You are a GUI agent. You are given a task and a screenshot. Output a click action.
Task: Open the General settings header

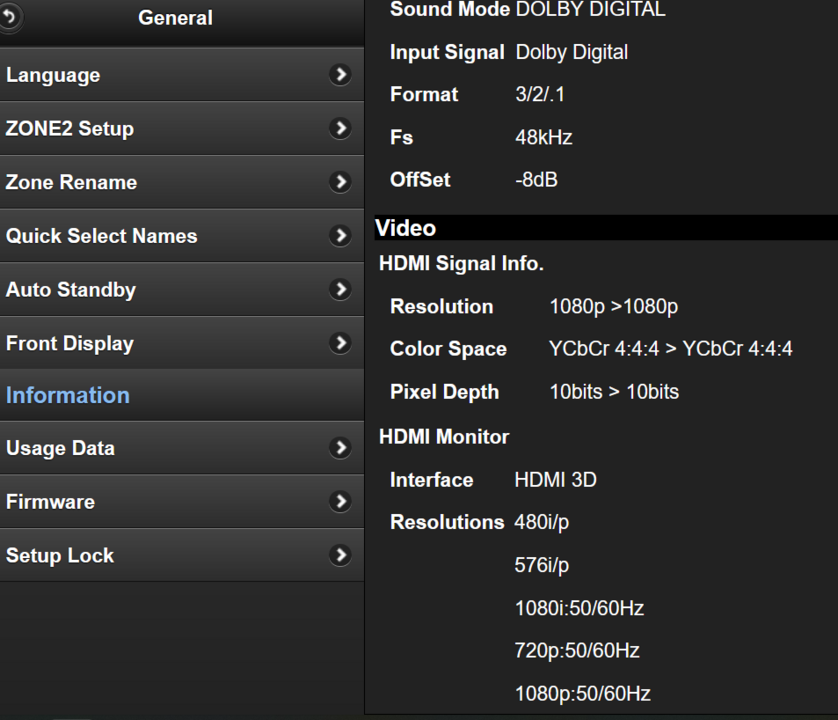[175, 17]
